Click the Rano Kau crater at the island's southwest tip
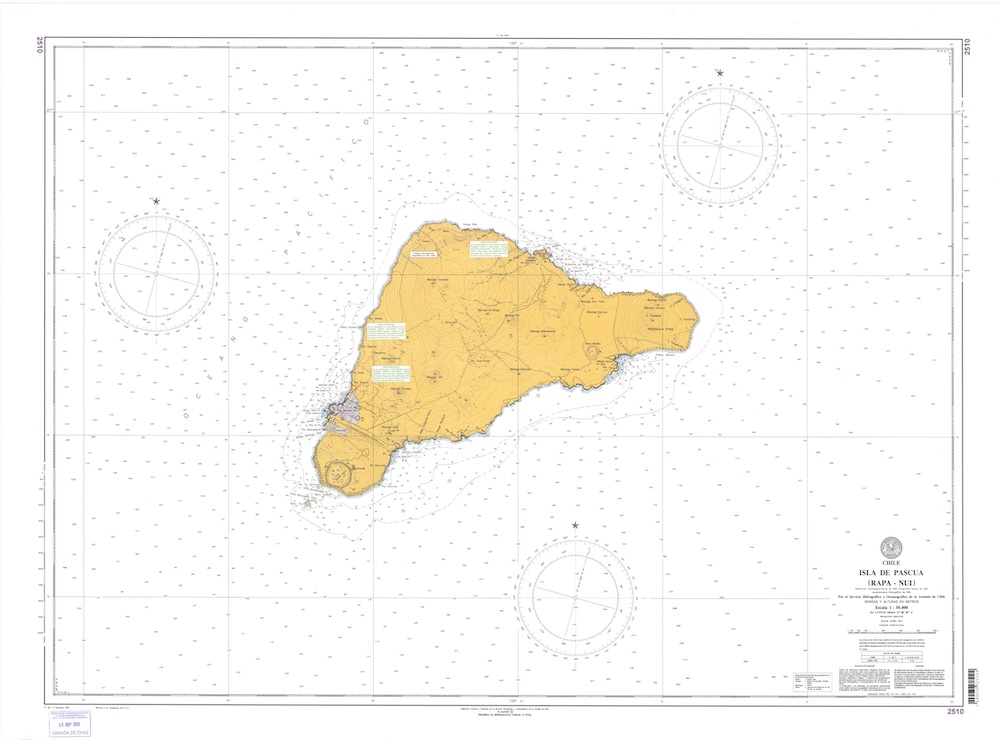Viewport: 1000px width, 740px height. tap(339, 471)
